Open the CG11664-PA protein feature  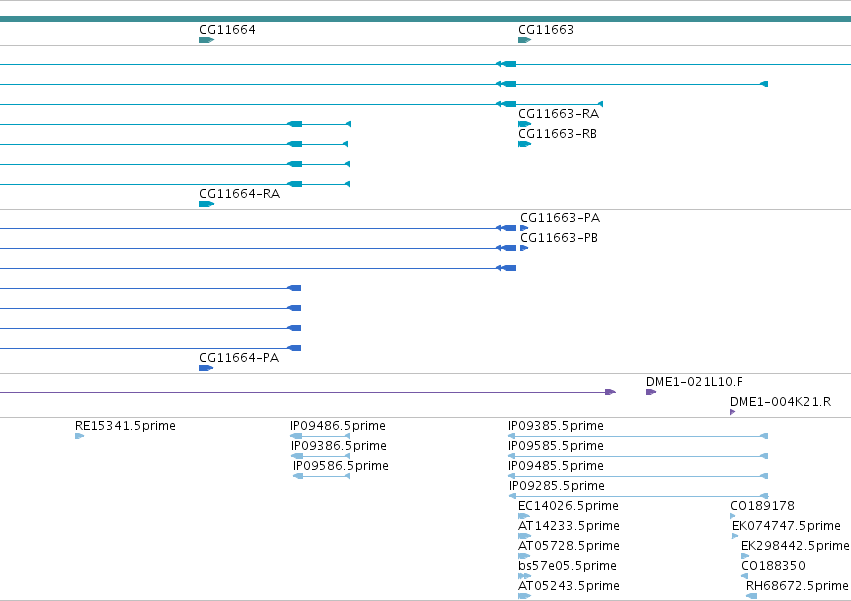click(x=206, y=368)
